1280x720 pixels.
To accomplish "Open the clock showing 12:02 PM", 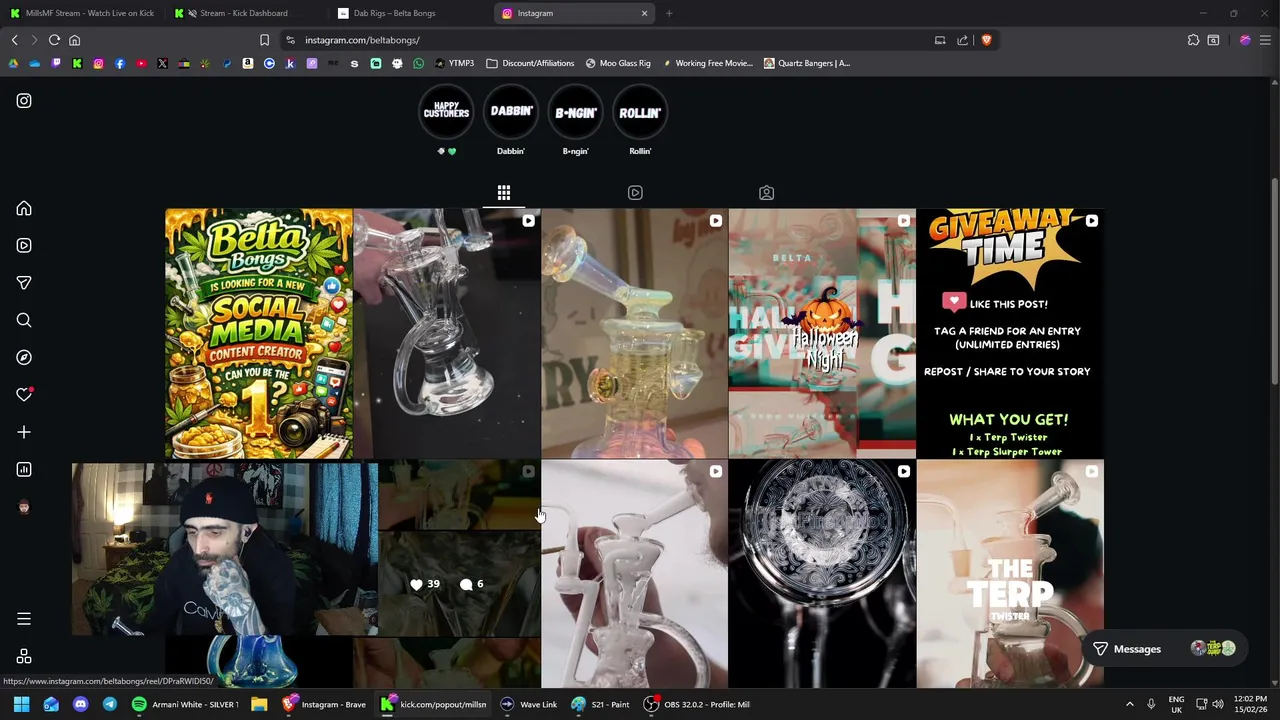I will coord(1250,704).
